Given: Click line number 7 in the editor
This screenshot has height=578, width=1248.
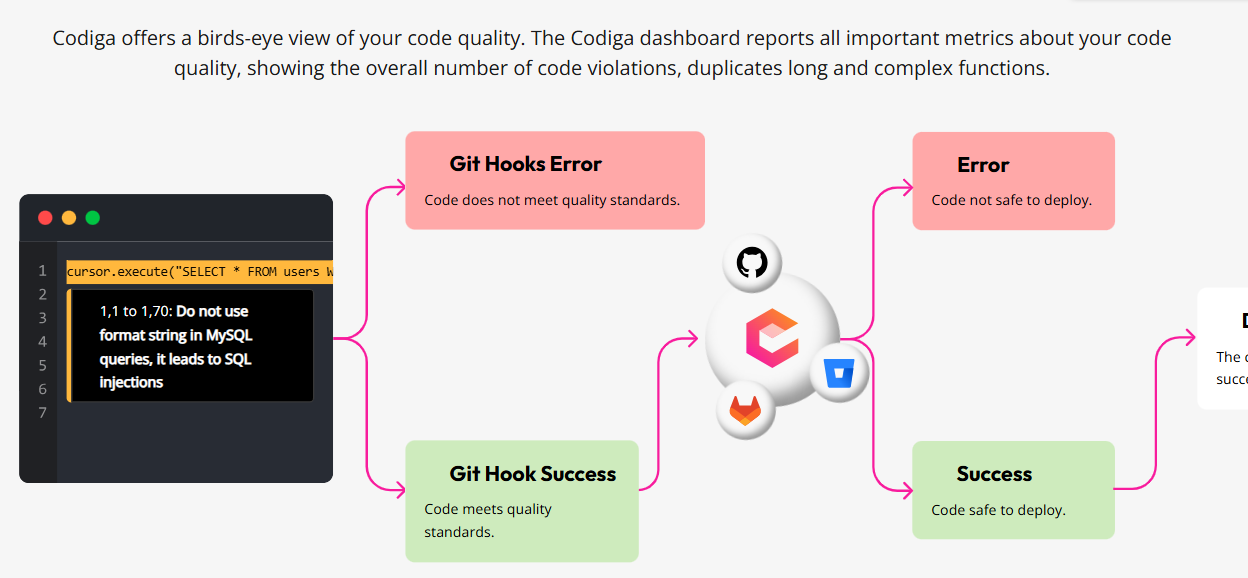Looking at the screenshot, I should coord(42,413).
